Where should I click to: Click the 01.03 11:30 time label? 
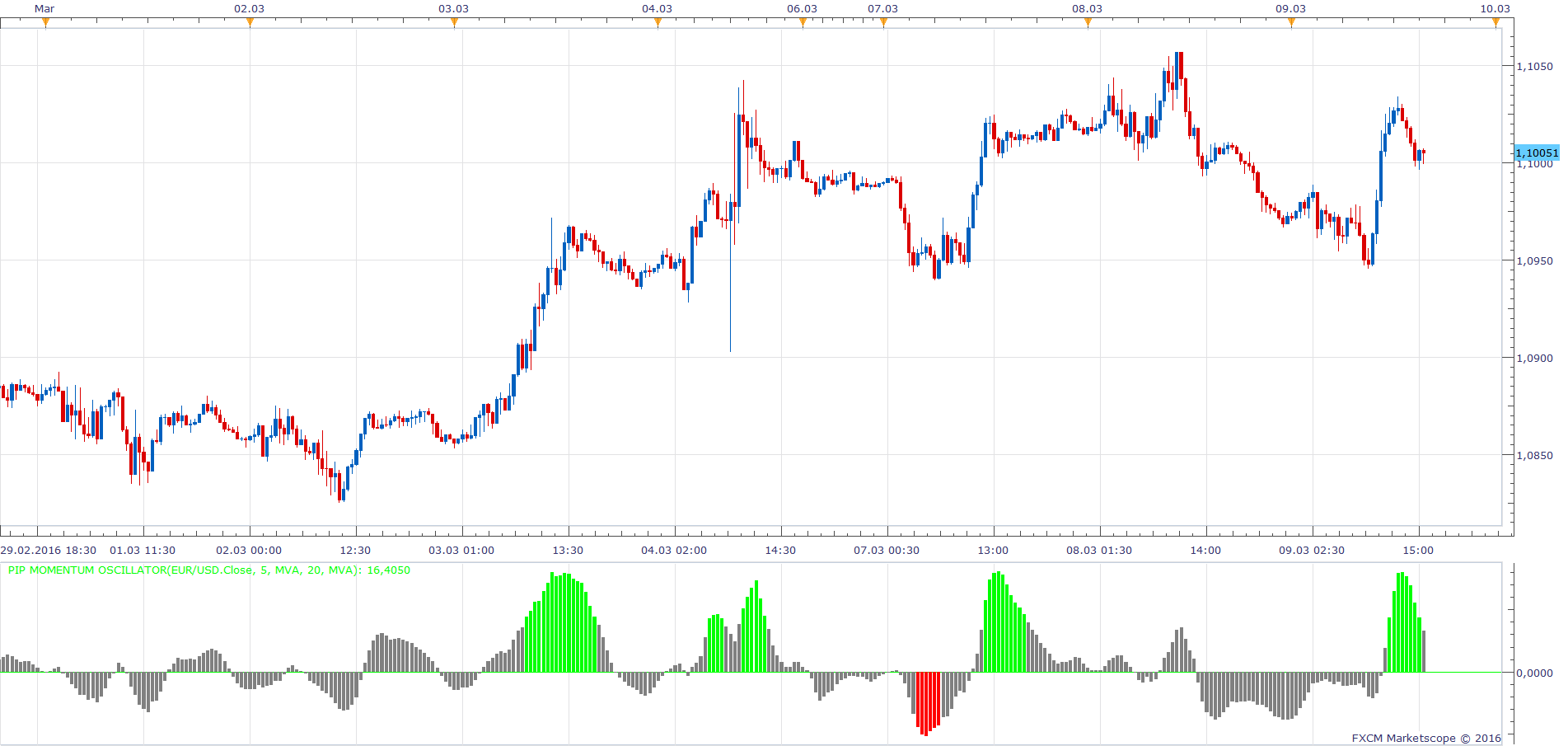pos(143,550)
